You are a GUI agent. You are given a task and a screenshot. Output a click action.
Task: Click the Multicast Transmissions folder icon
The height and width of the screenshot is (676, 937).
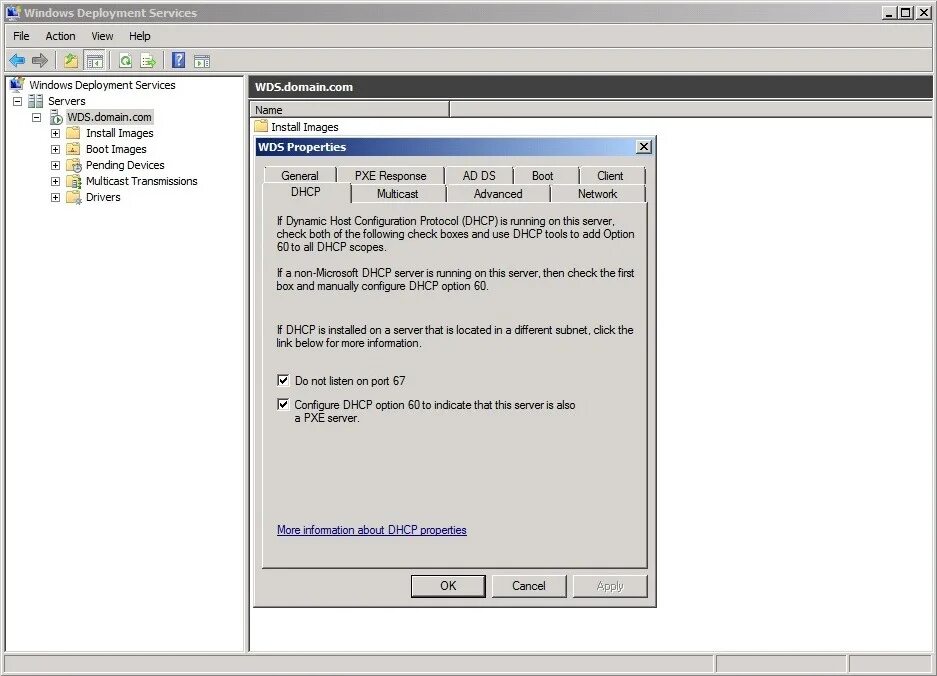tap(74, 181)
